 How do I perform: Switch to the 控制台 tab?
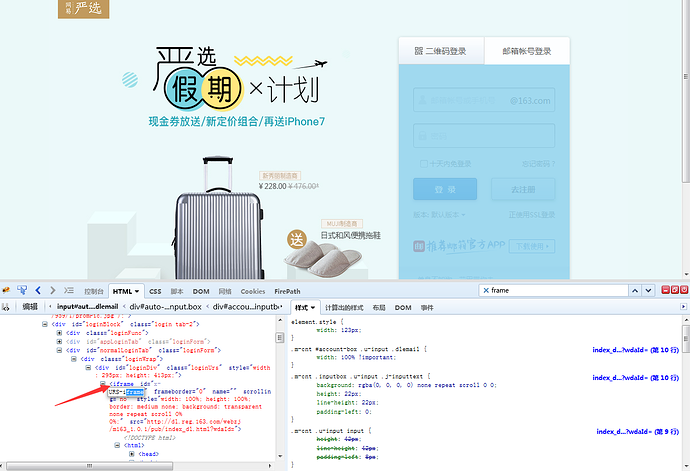[x=94, y=291]
